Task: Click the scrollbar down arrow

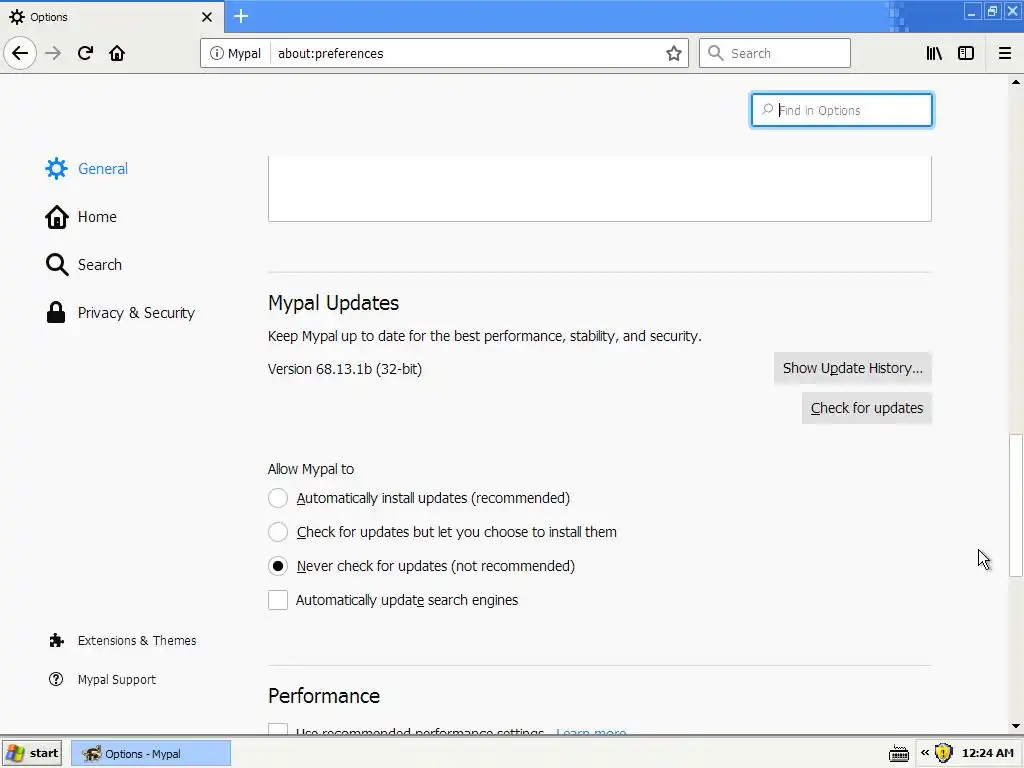Action: [1016, 726]
